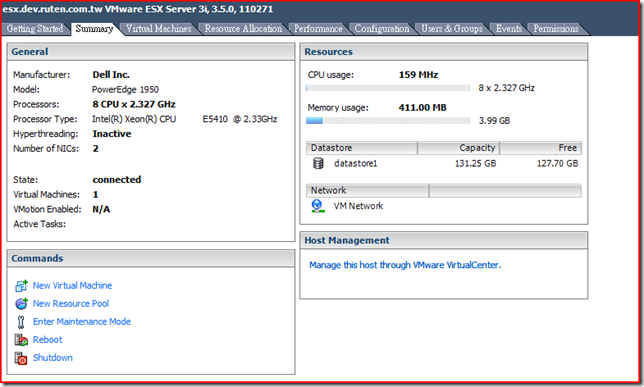
Task: Click the 8 CPU x 2.327 GHz value
Action: (134, 104)
